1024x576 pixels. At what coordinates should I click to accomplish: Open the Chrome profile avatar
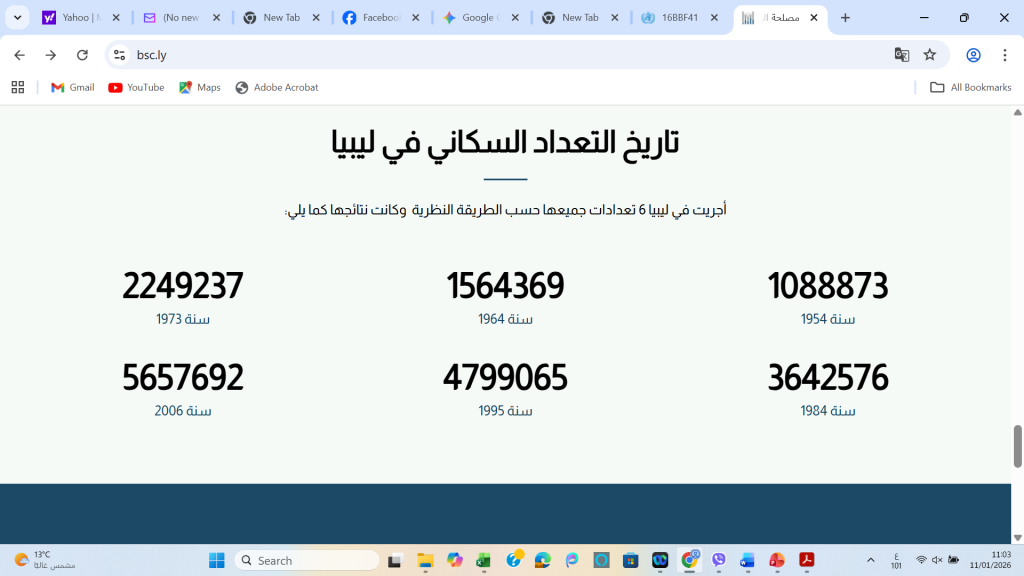[973, 55]
